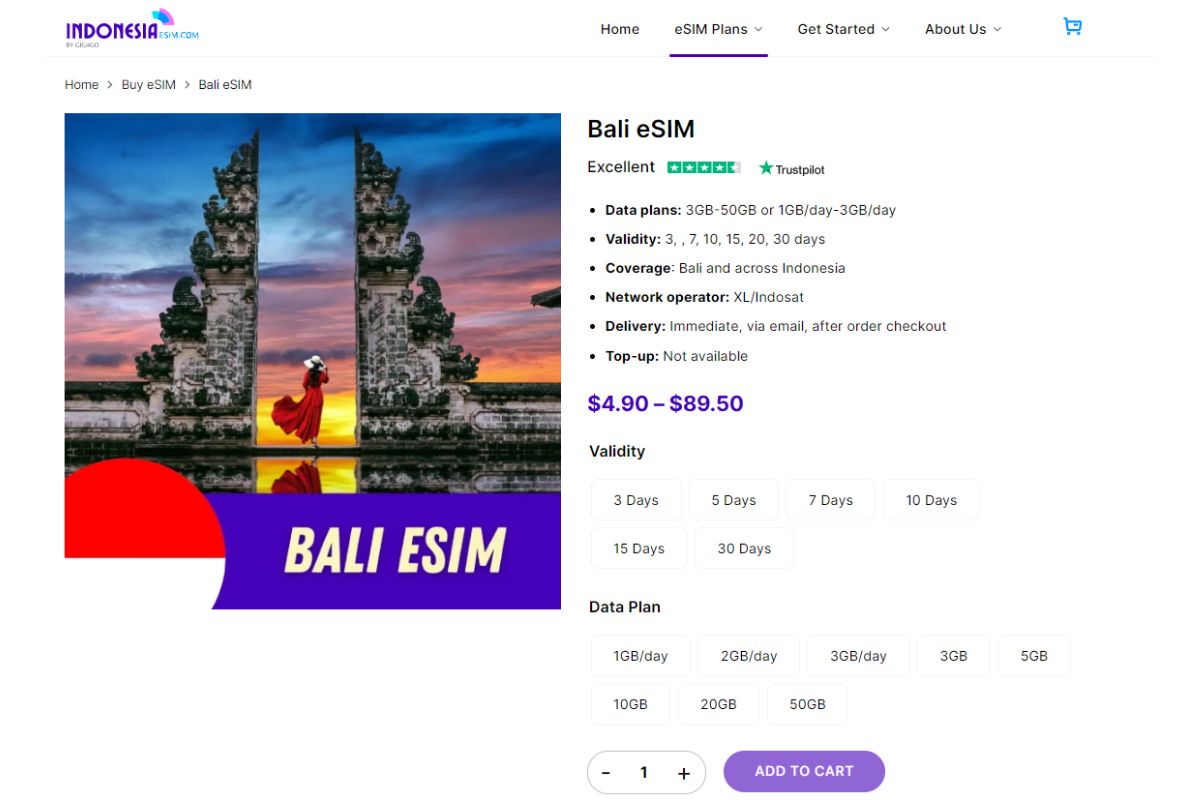Increase quantity with the plus stepper
This screenshot has width=1200, height=800.
point(683,772)
